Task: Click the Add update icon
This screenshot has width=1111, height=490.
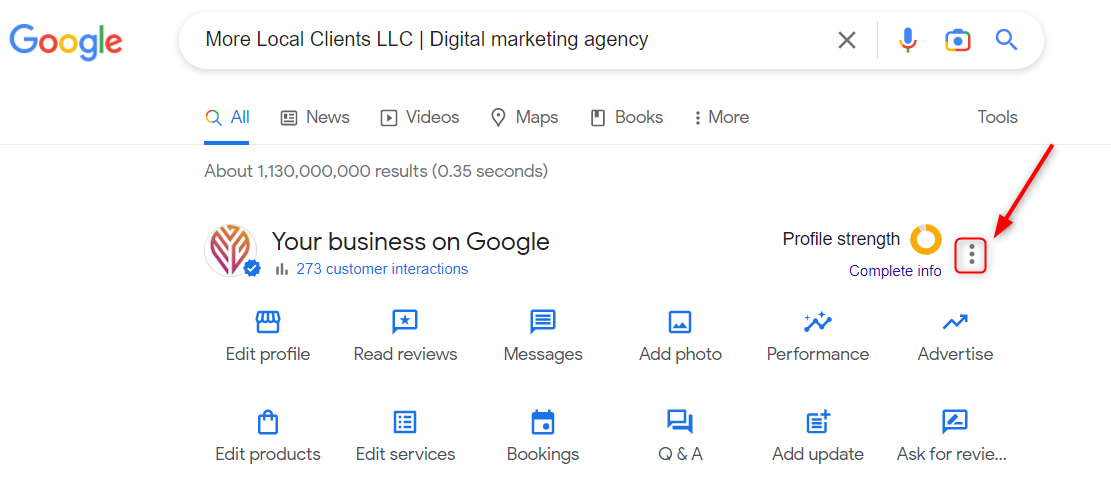Action: 818,423
